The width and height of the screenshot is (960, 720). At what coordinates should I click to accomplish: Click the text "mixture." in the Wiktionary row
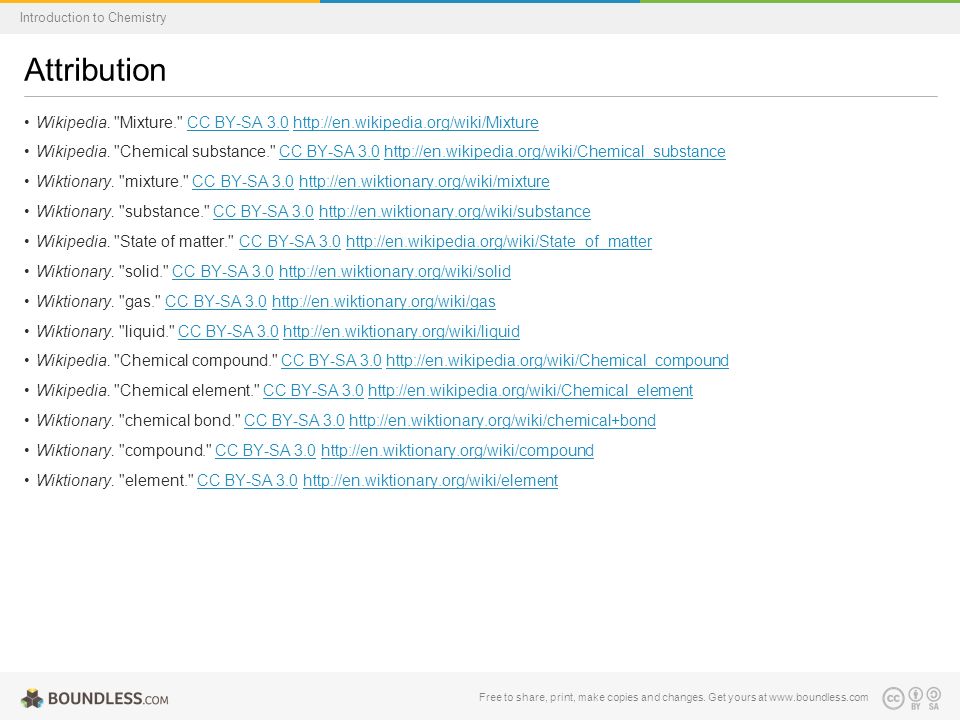pos(154,181)
